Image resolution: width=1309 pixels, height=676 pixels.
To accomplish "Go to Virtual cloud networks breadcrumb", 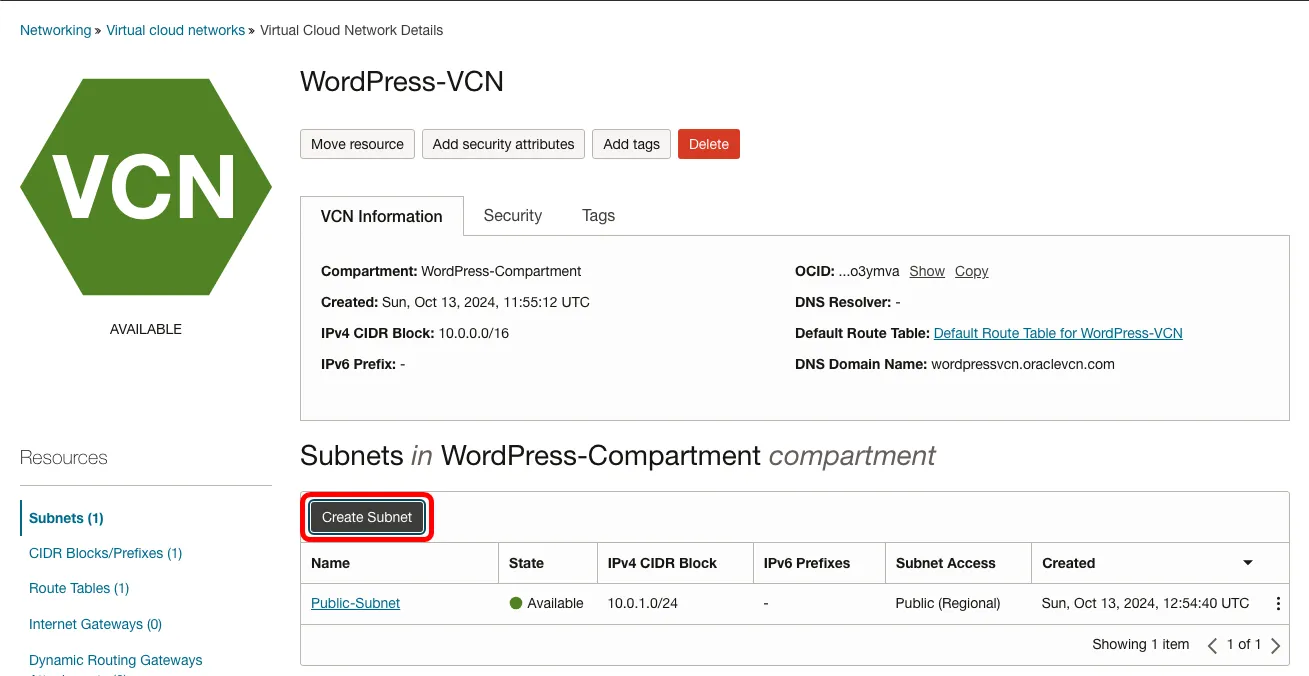I will 176,30.
